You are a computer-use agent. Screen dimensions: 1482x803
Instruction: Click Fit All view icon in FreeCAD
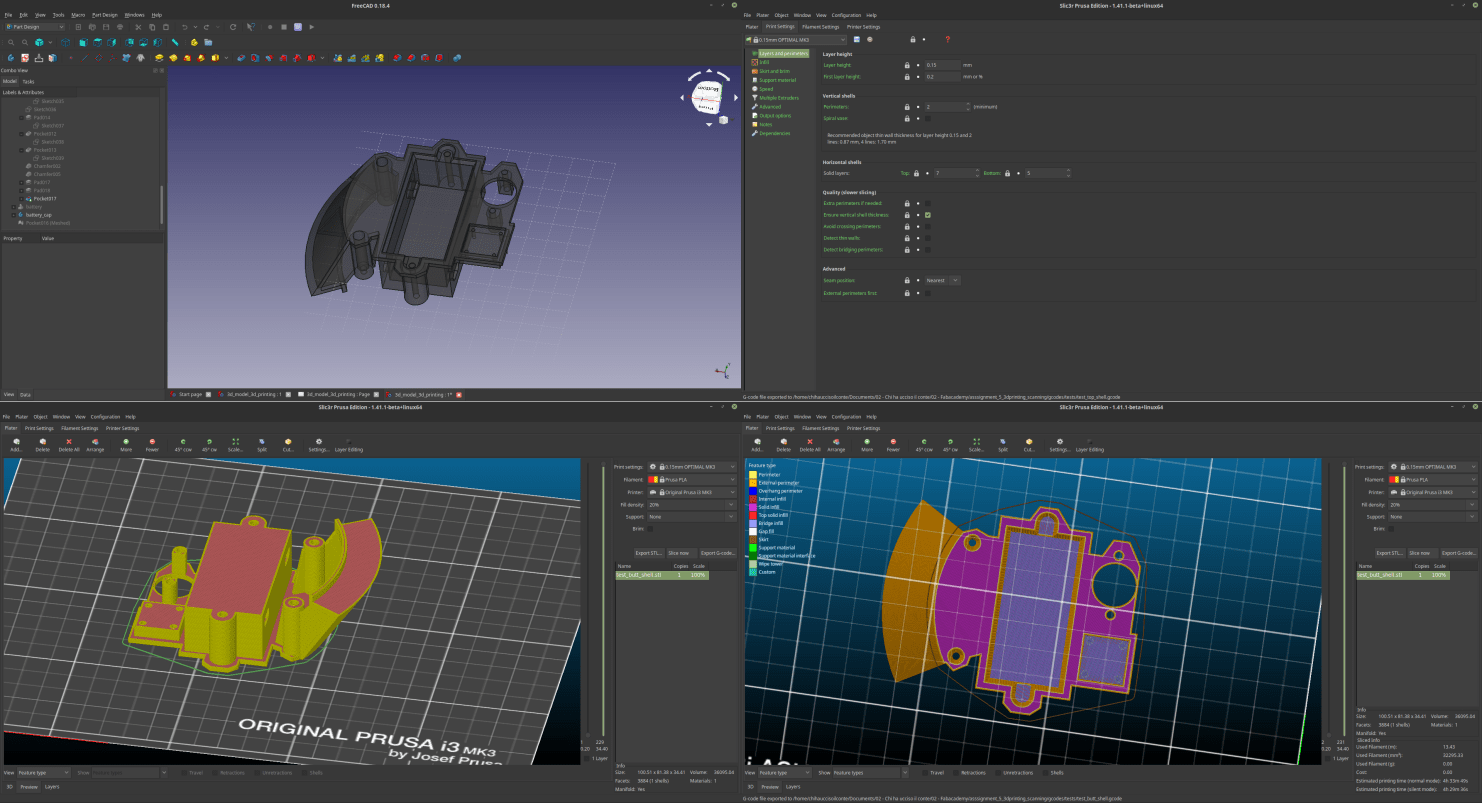11,42
